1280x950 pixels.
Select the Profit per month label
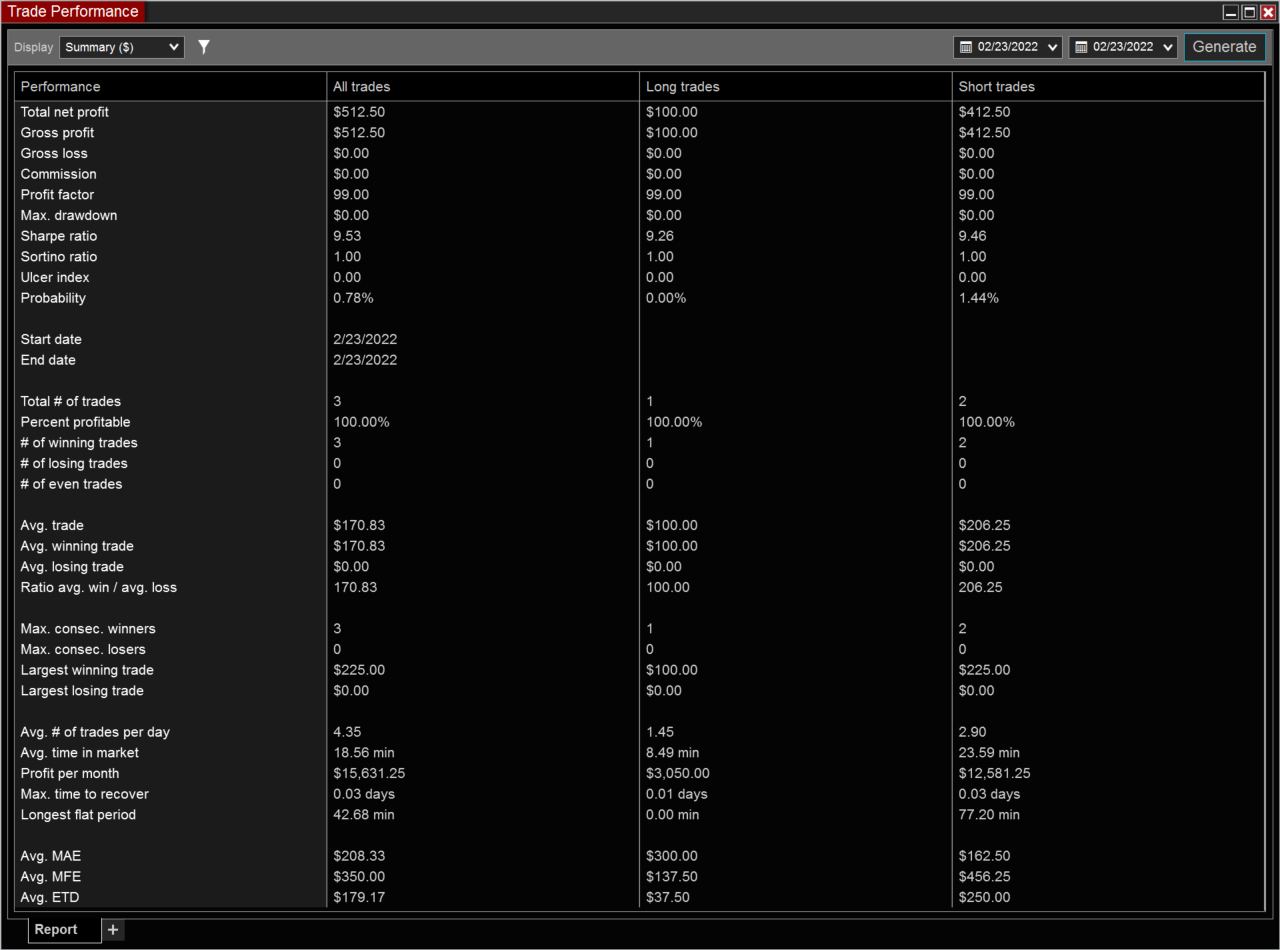[70, 773]
